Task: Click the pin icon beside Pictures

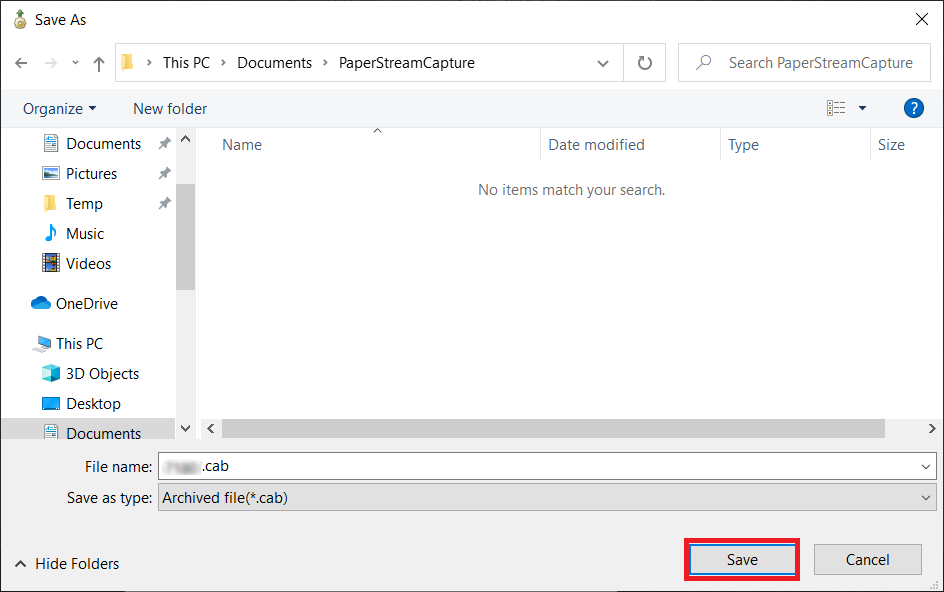Action: 164,173
